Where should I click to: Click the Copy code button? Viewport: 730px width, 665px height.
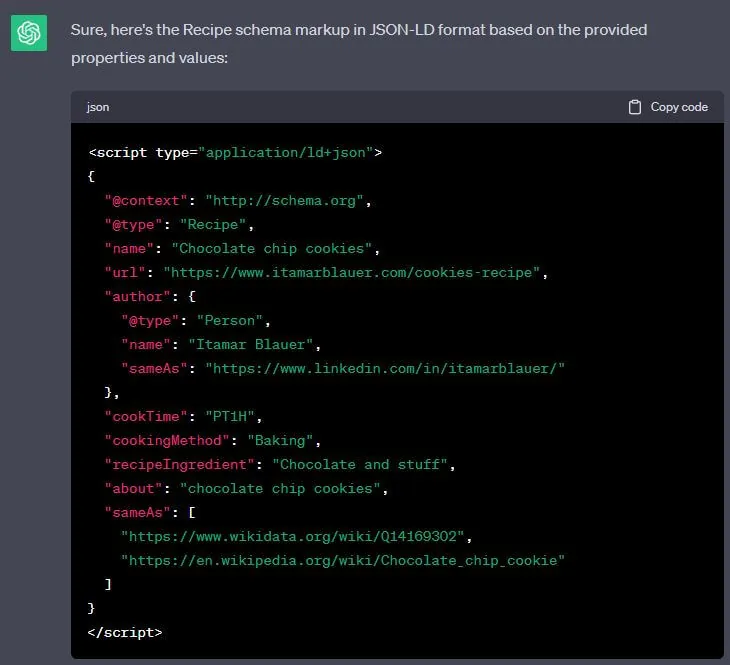tap(668, 107)
